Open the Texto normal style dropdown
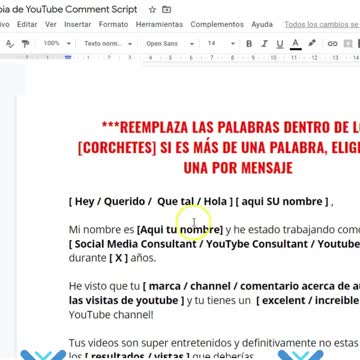The width and height of the screenshot is (360, 360). [108, 44]
